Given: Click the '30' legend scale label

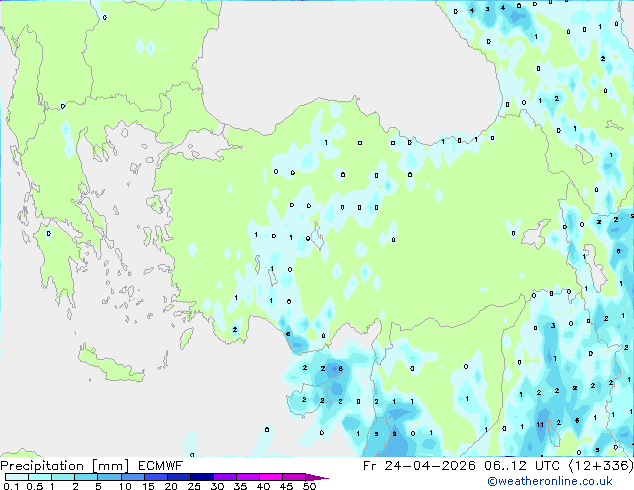Looking at the screenshot, I should pos(217,486).
